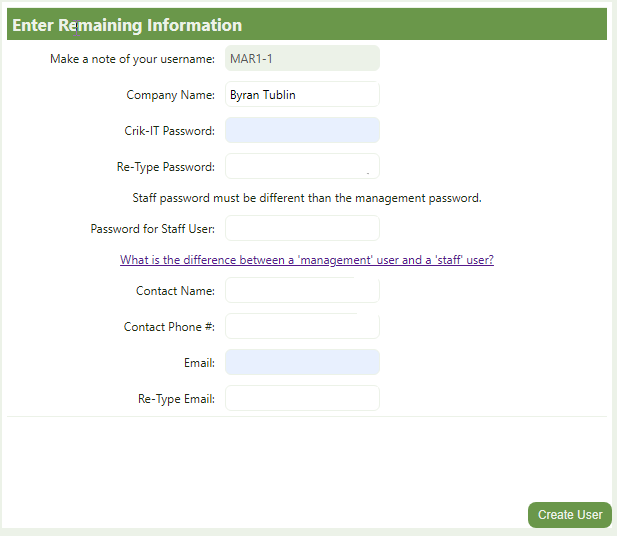Focus the Company Name input field
This screenshot has height=536, width=617.
click(302, 95)
